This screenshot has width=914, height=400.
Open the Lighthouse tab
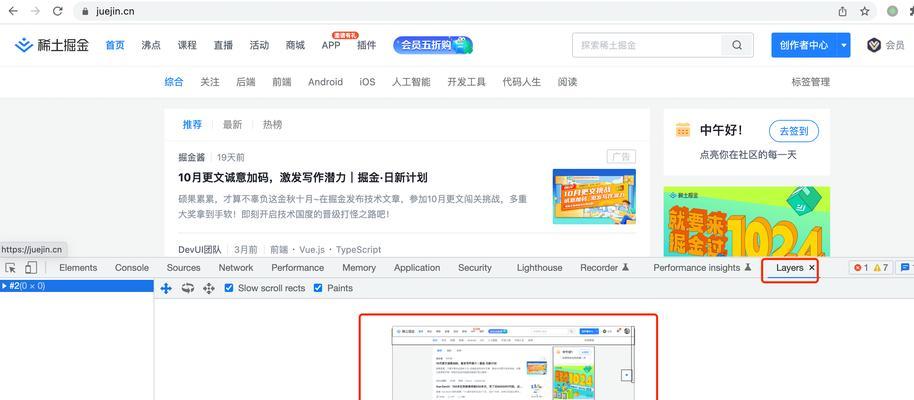coord(539,268)
